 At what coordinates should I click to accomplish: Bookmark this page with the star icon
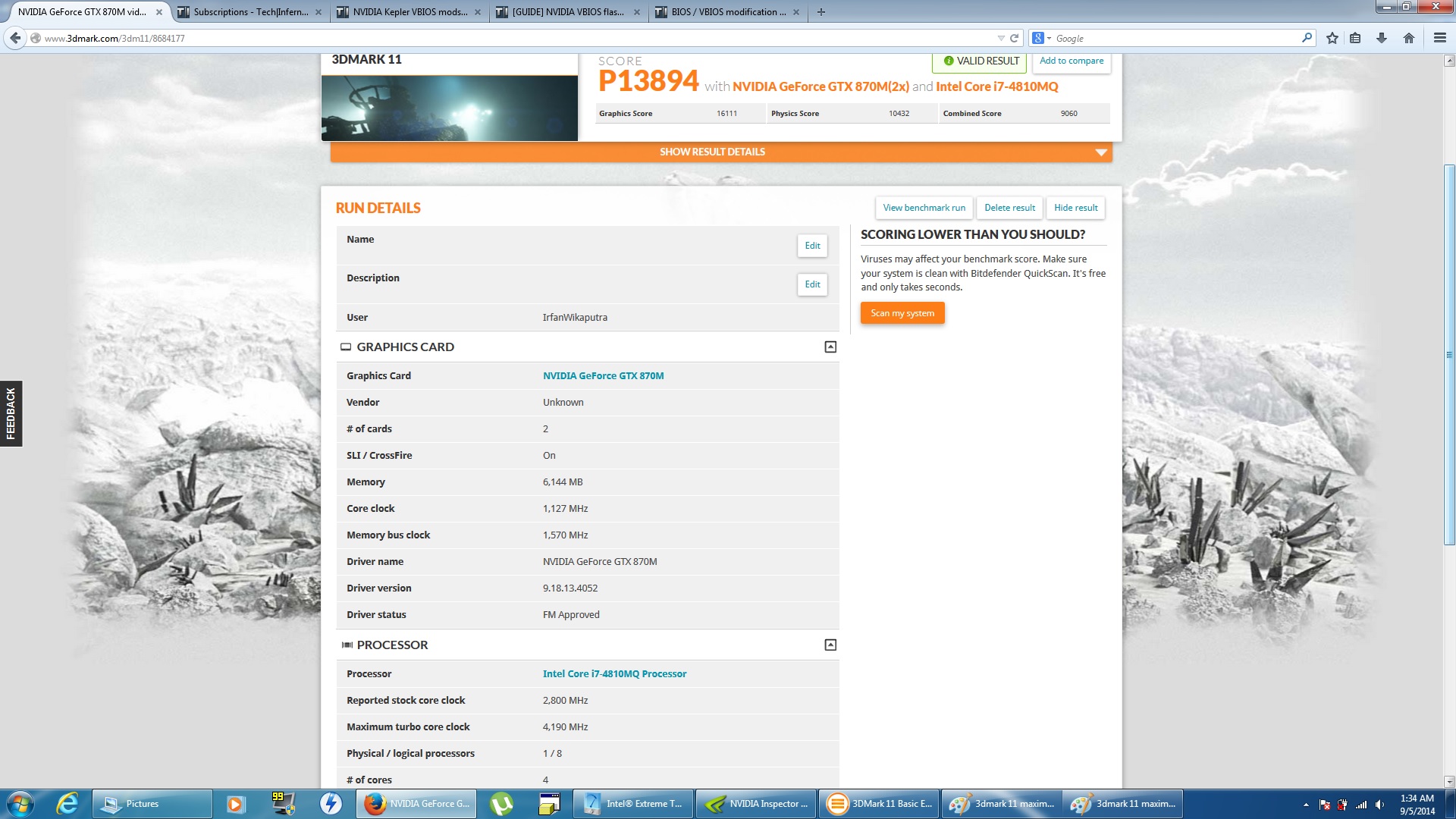(1332, 38)
